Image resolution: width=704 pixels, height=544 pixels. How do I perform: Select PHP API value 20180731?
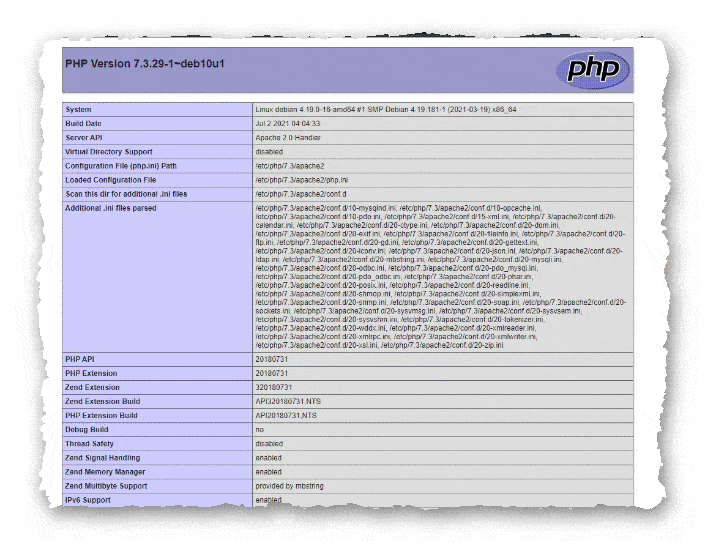272,360
